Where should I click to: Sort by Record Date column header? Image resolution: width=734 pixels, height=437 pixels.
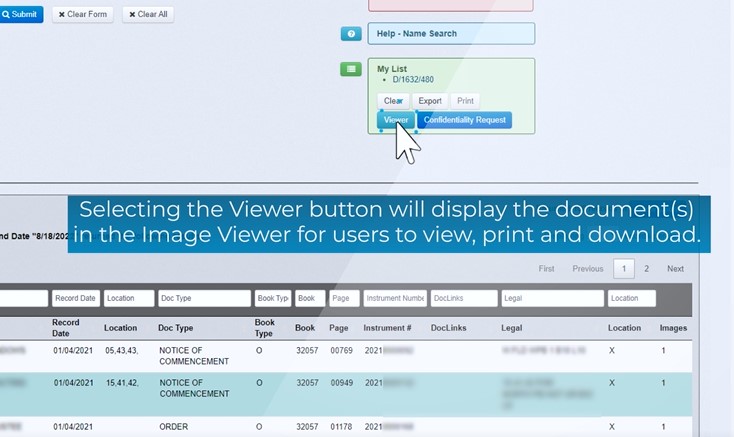pos(66,328)
